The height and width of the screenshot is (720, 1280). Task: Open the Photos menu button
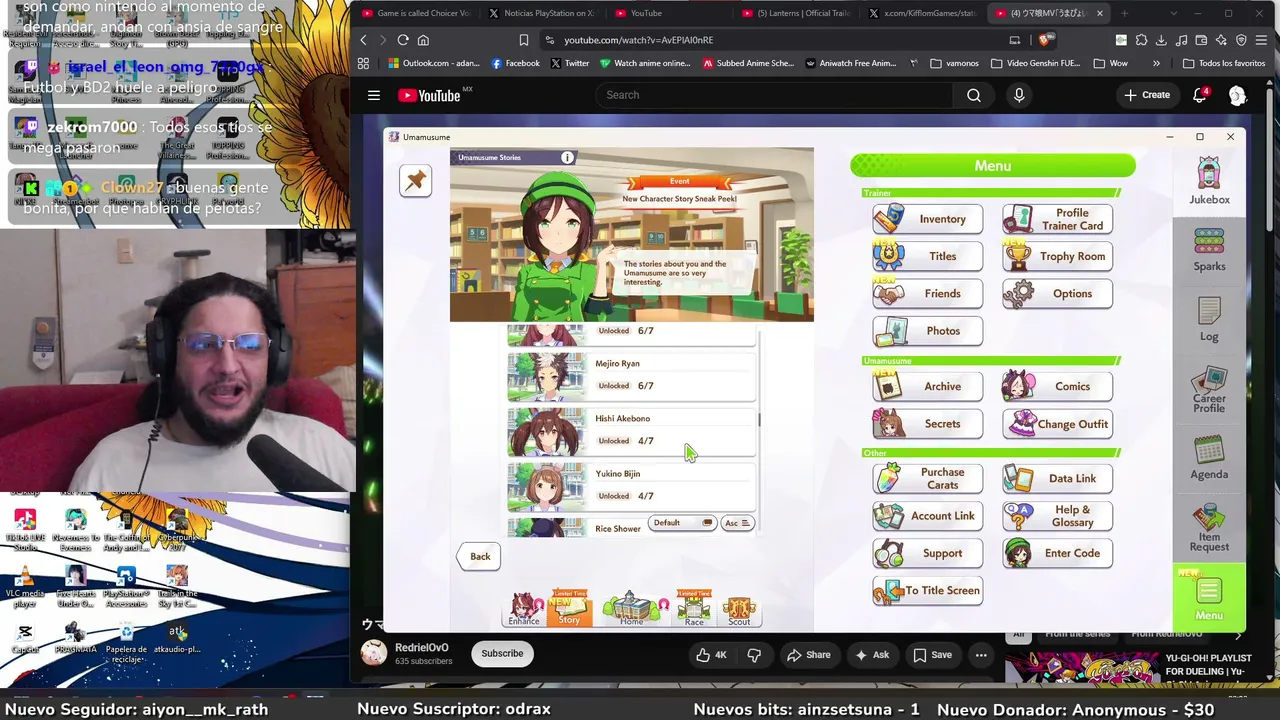pyautogui.click(x=927, y=331)
